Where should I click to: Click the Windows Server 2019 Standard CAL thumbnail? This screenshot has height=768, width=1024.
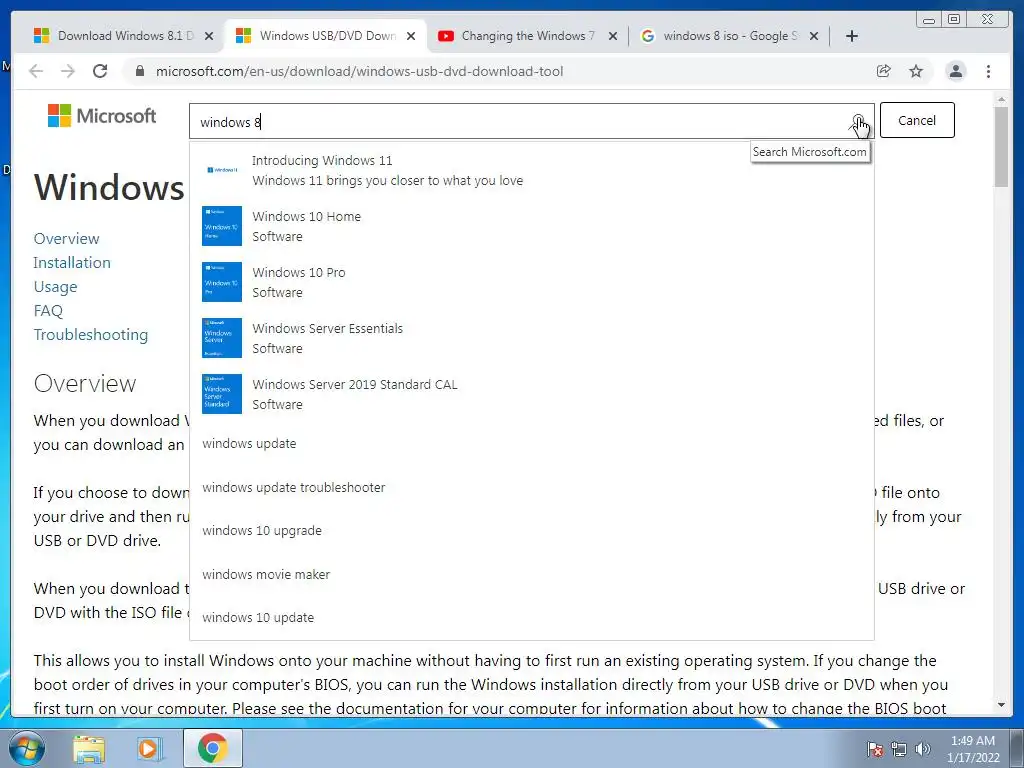coord(222,394)
